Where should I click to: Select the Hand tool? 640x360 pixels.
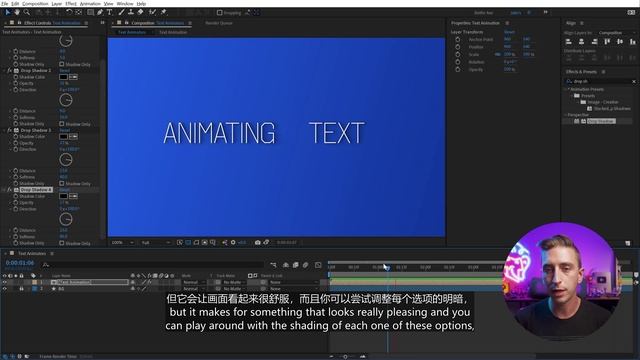tap(17, 12)
